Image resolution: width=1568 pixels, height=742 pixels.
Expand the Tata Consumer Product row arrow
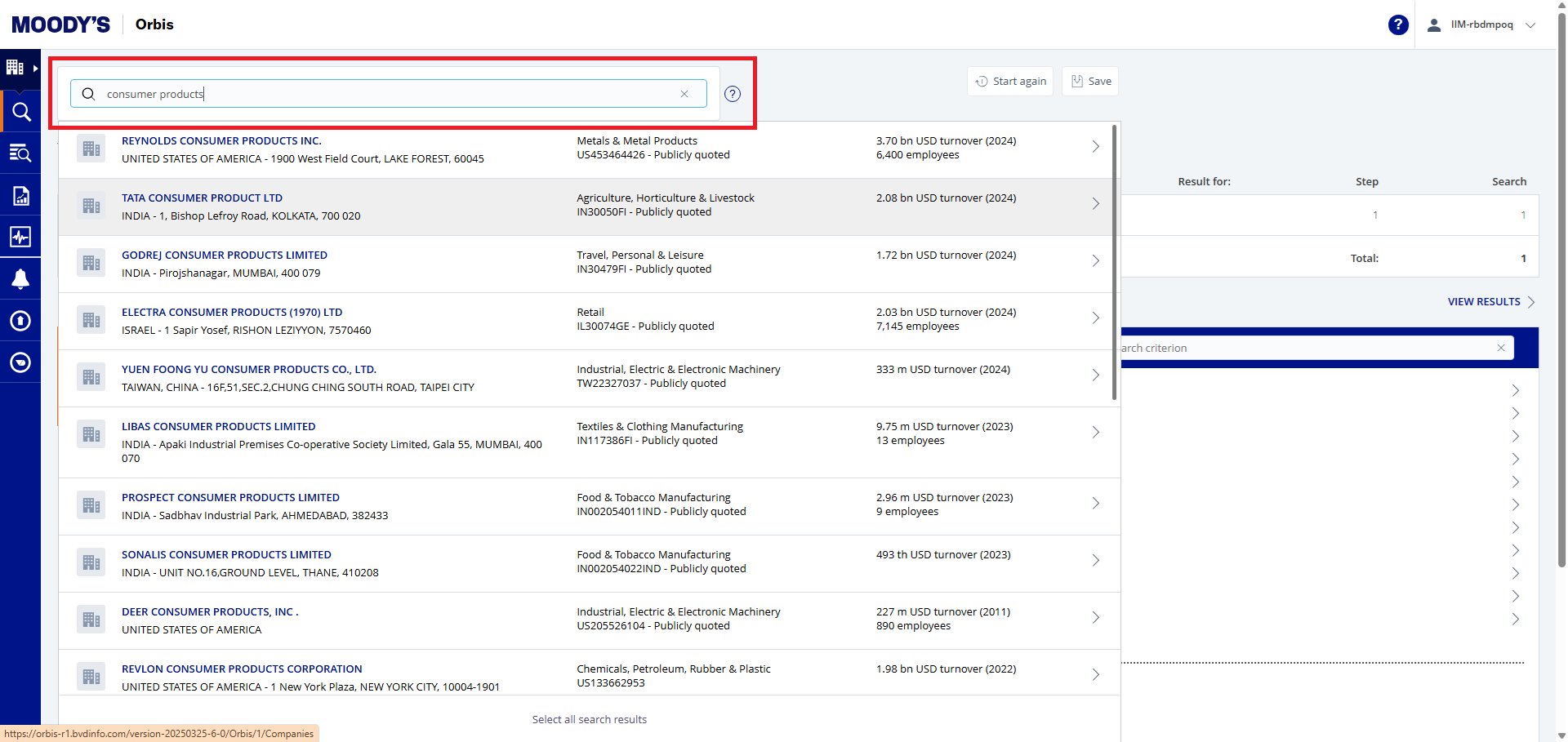tap(1095, 204)
